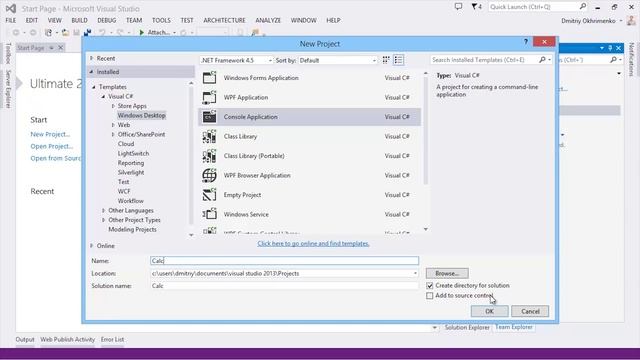
Task: Switch templates to medium icons view
Action: [386, 60]
